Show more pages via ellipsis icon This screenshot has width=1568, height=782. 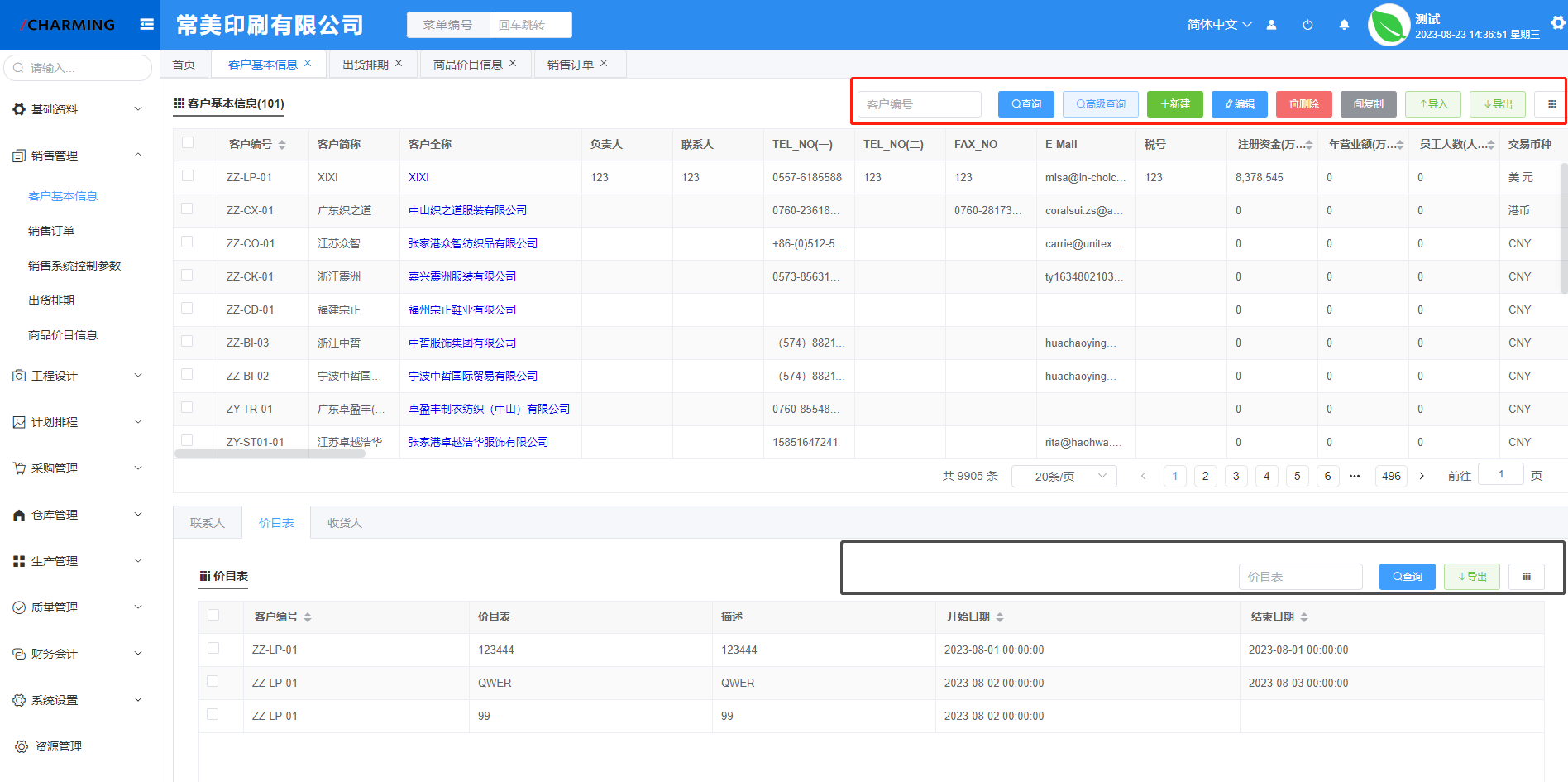tap(1355, 476)
